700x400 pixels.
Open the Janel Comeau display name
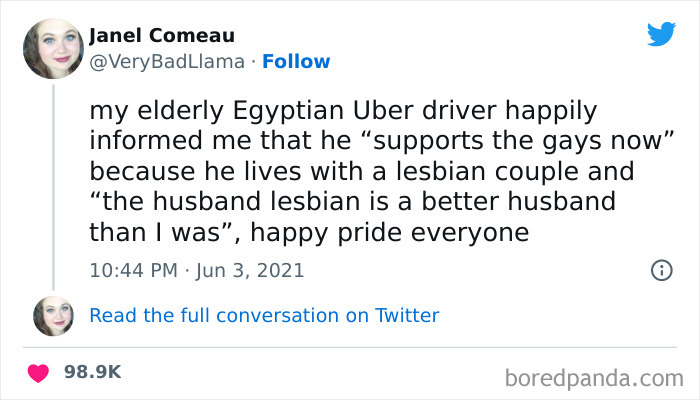pyautogui.click(x=162, y=36)
